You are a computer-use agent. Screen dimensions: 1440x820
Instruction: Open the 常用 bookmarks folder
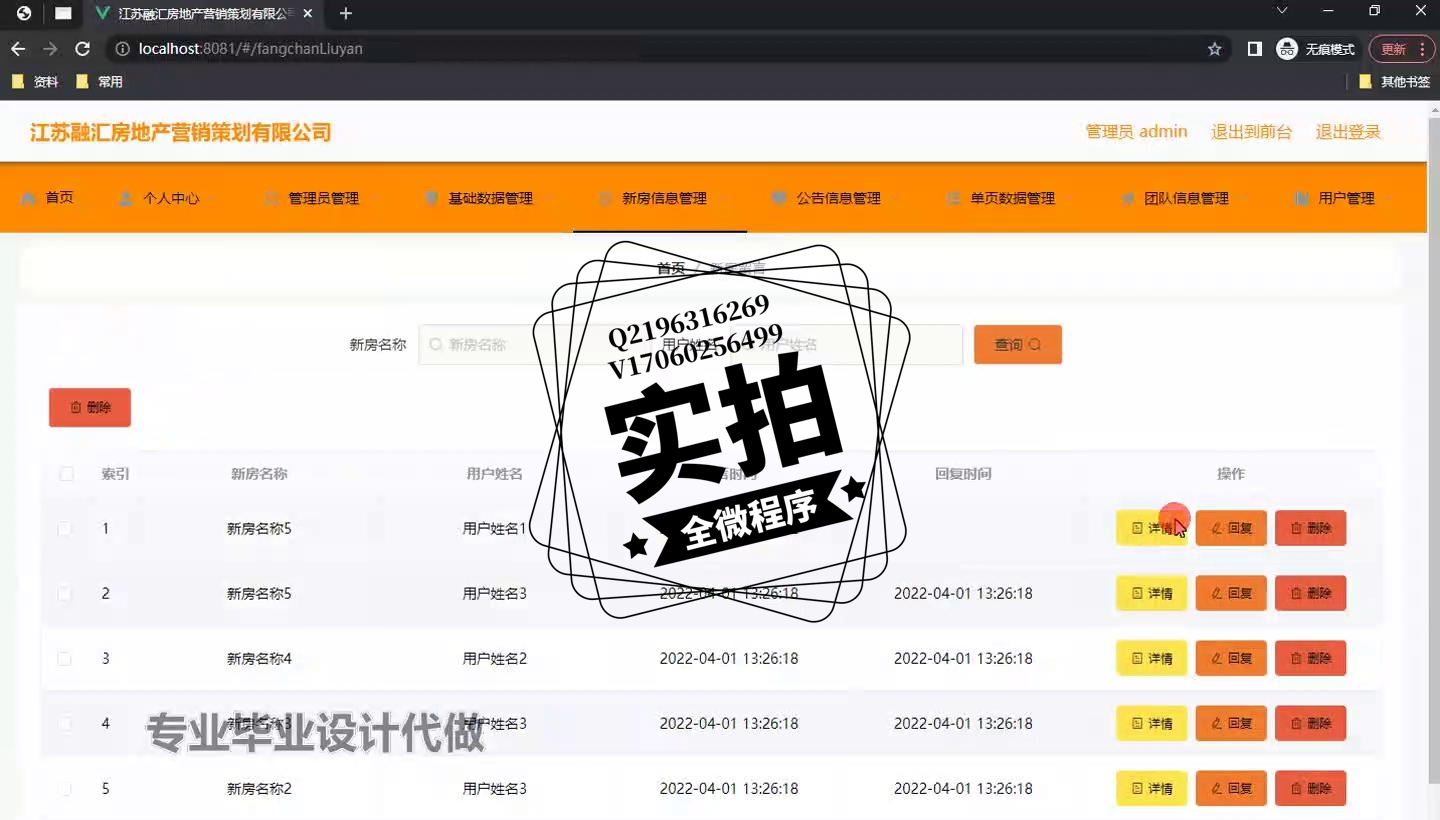(99, 82)
